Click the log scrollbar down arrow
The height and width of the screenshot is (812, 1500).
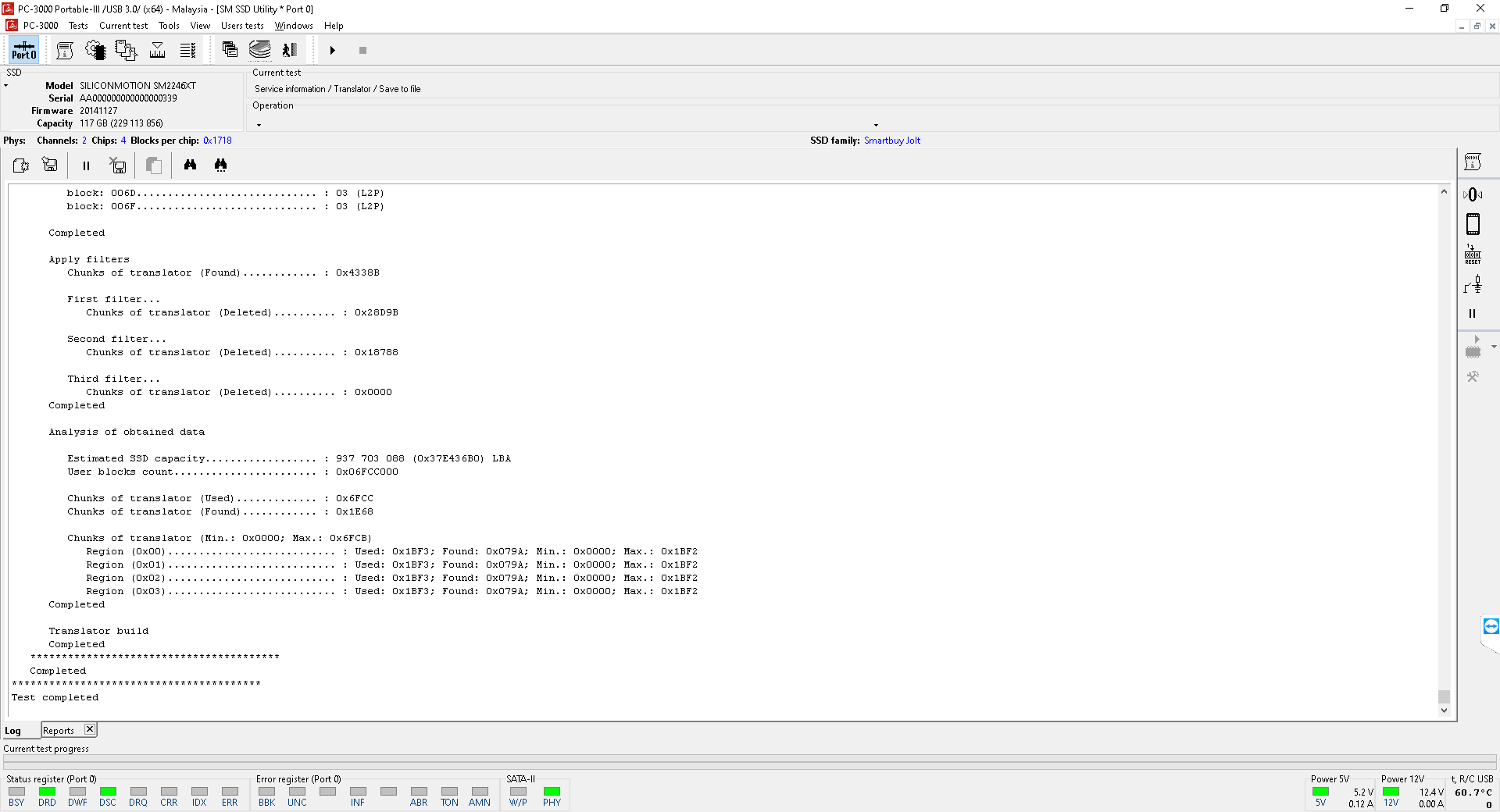pos(1444,710)
